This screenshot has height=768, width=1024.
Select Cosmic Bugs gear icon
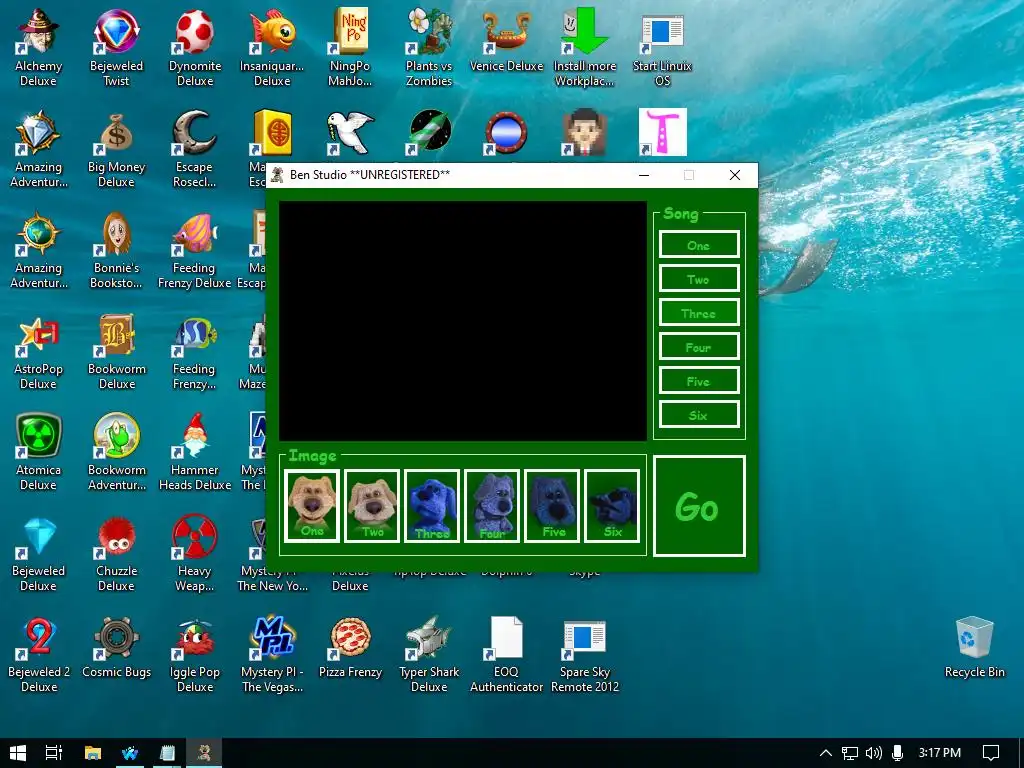pyautogui.click(x=116, y=647)
